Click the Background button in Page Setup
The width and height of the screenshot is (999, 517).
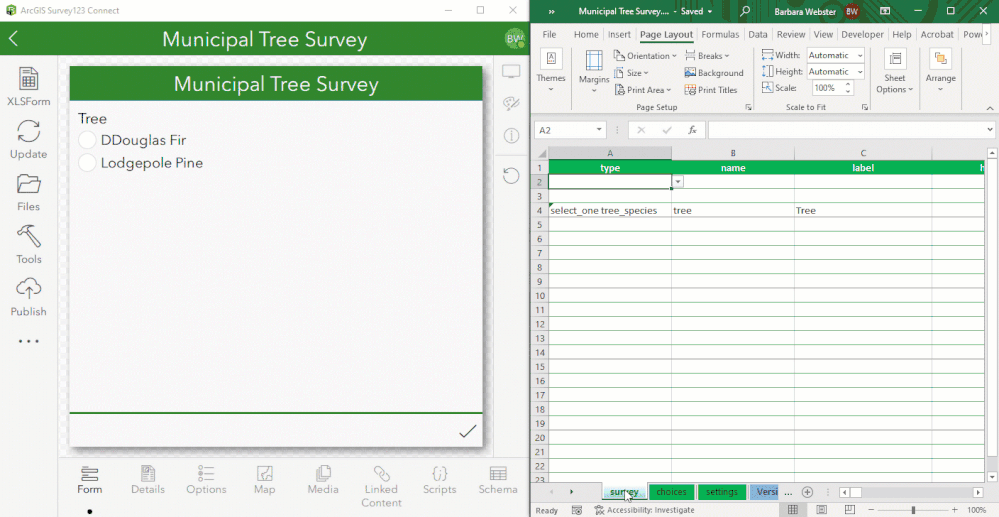coord(714,73)
